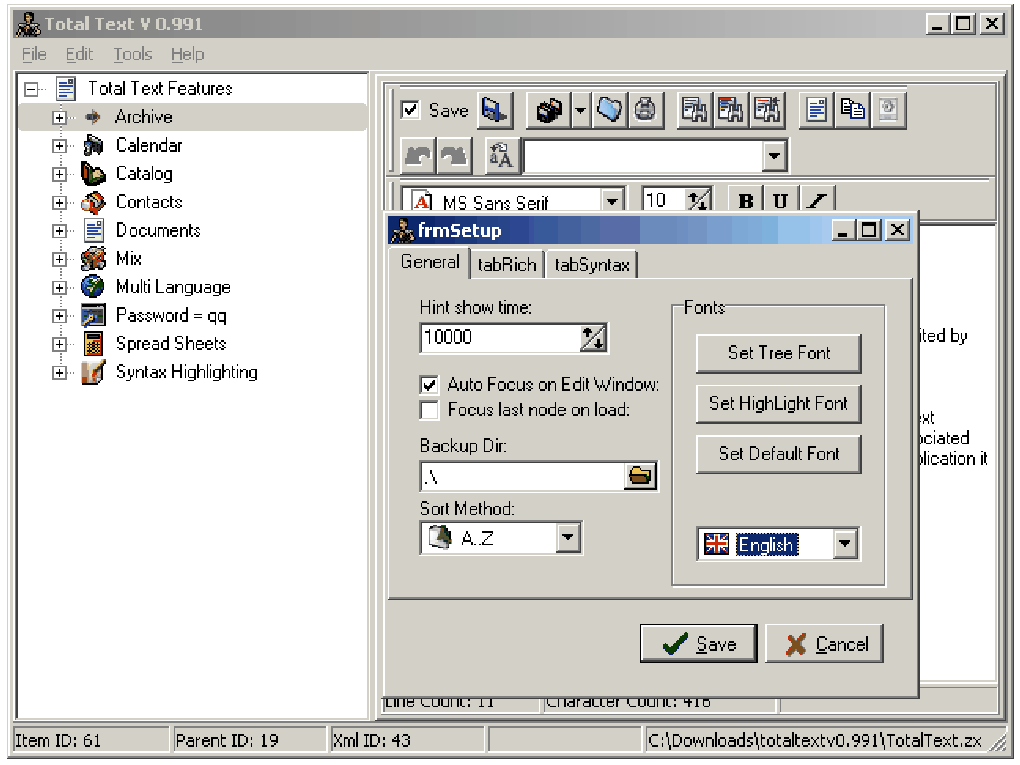Switch to the tabRich tab
Screen dimensions: 1020x765
pos(507,265)
